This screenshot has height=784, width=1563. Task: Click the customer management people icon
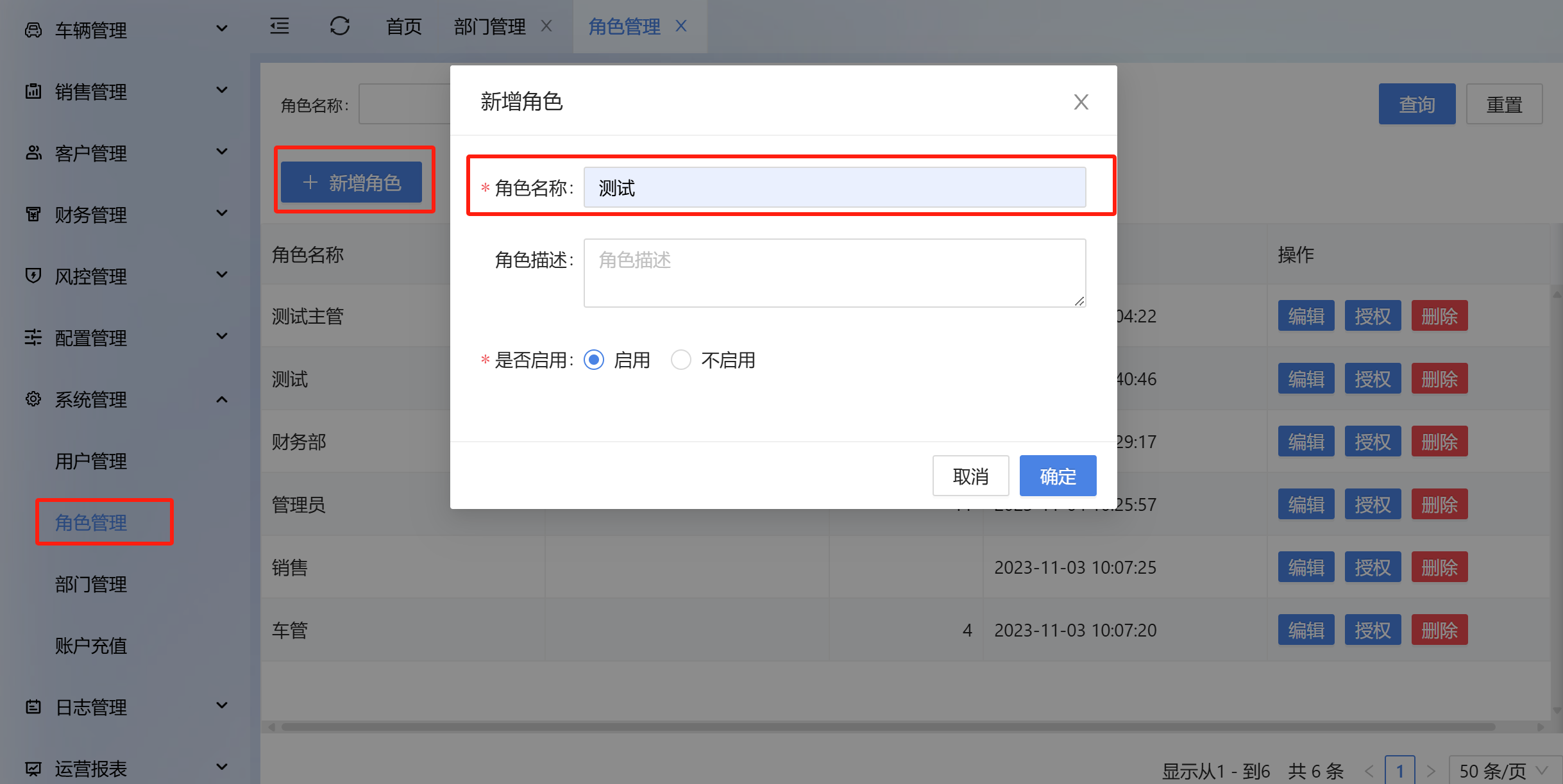(33, 153)
